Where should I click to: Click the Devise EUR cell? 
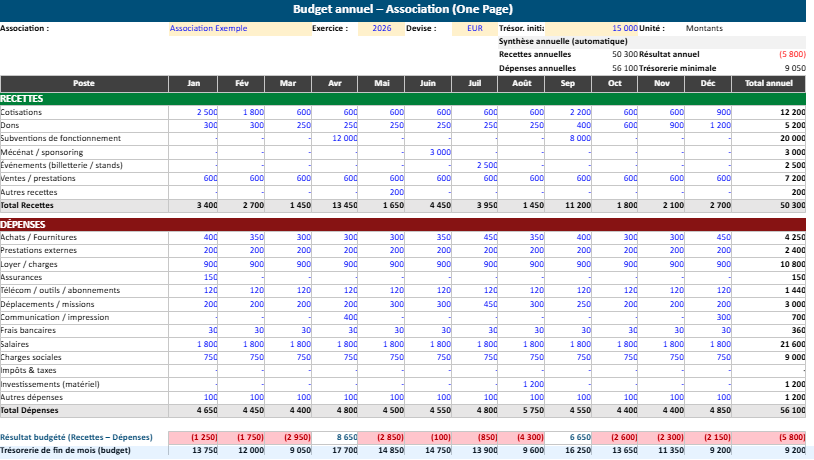474,29
